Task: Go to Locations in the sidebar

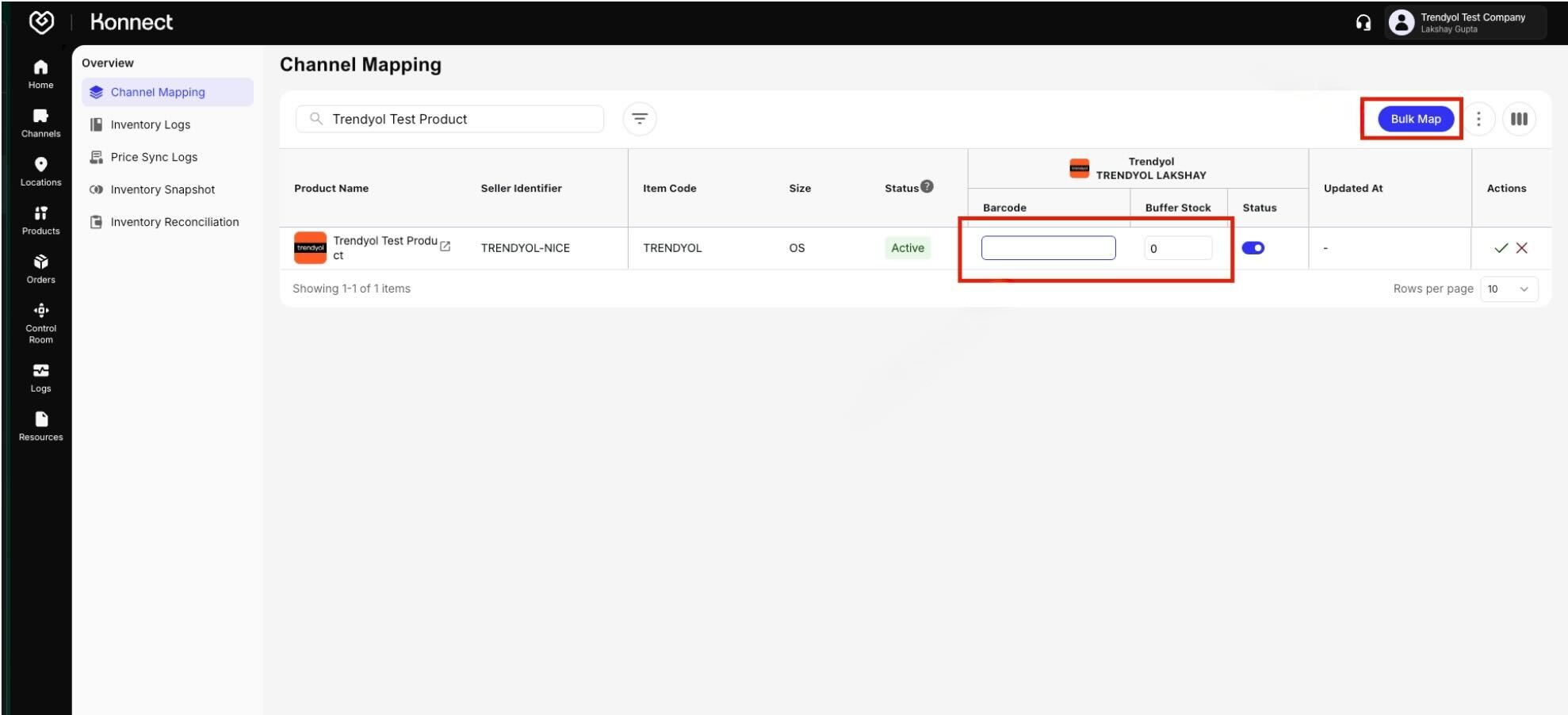Action: point(40,172)
